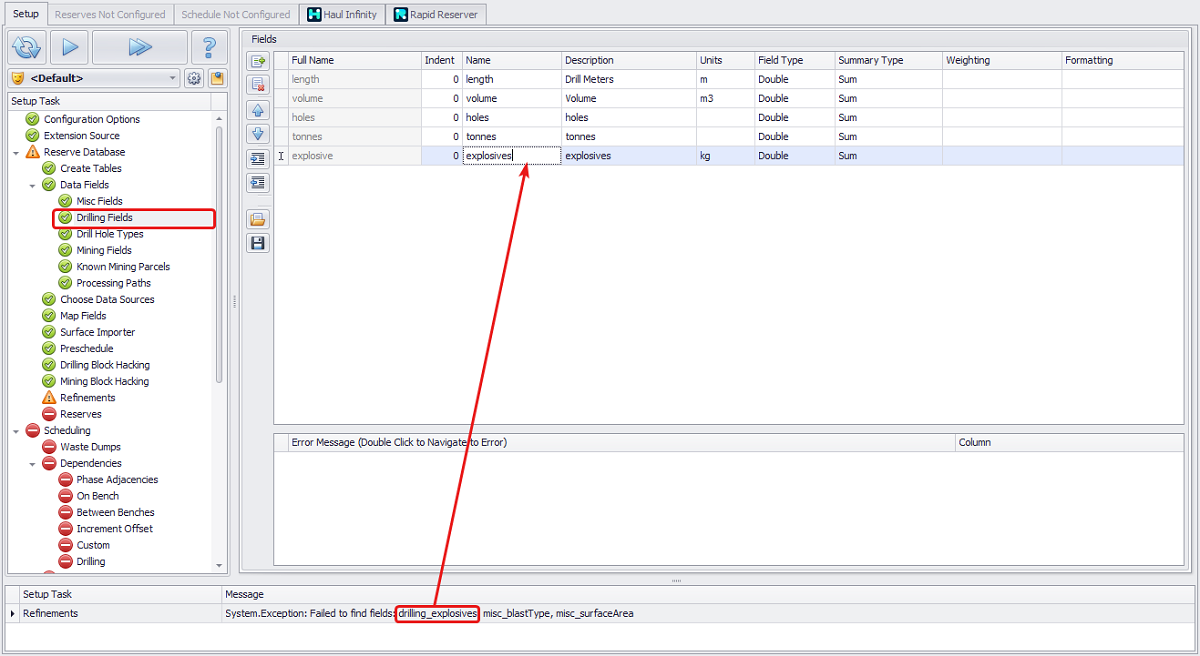Select Choose Data Sources task
Screen dimensions: 1200x656
coord(107,299)
